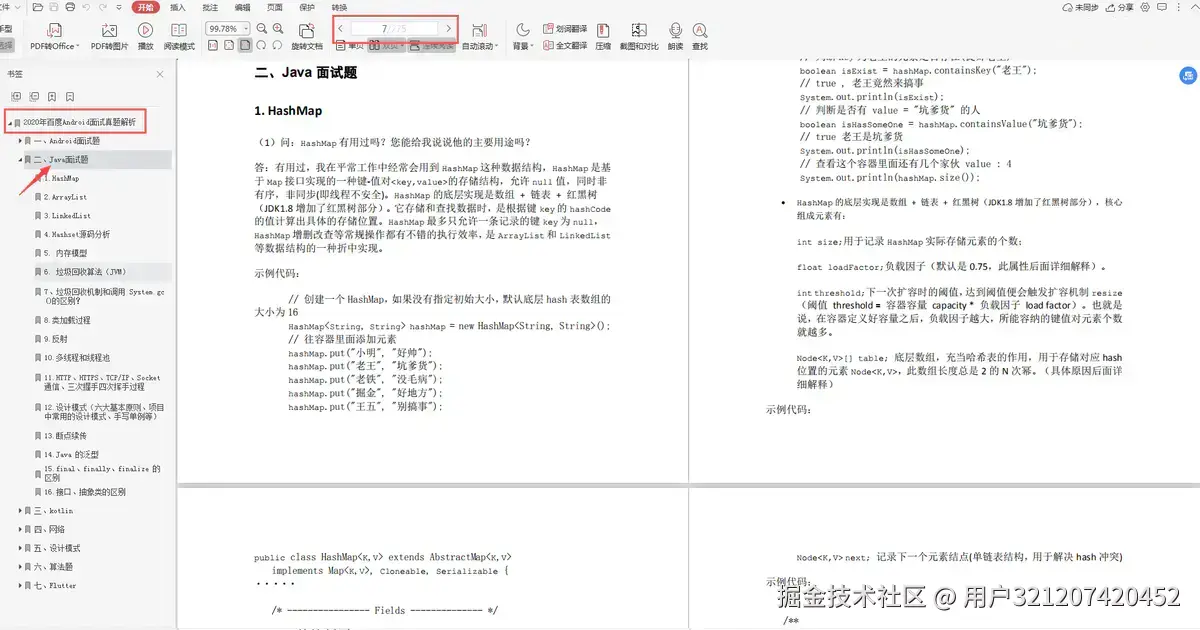The image size is (1200, 630).
Task: Click the save icon in quick toolbar
Action: tap(52, 7)
